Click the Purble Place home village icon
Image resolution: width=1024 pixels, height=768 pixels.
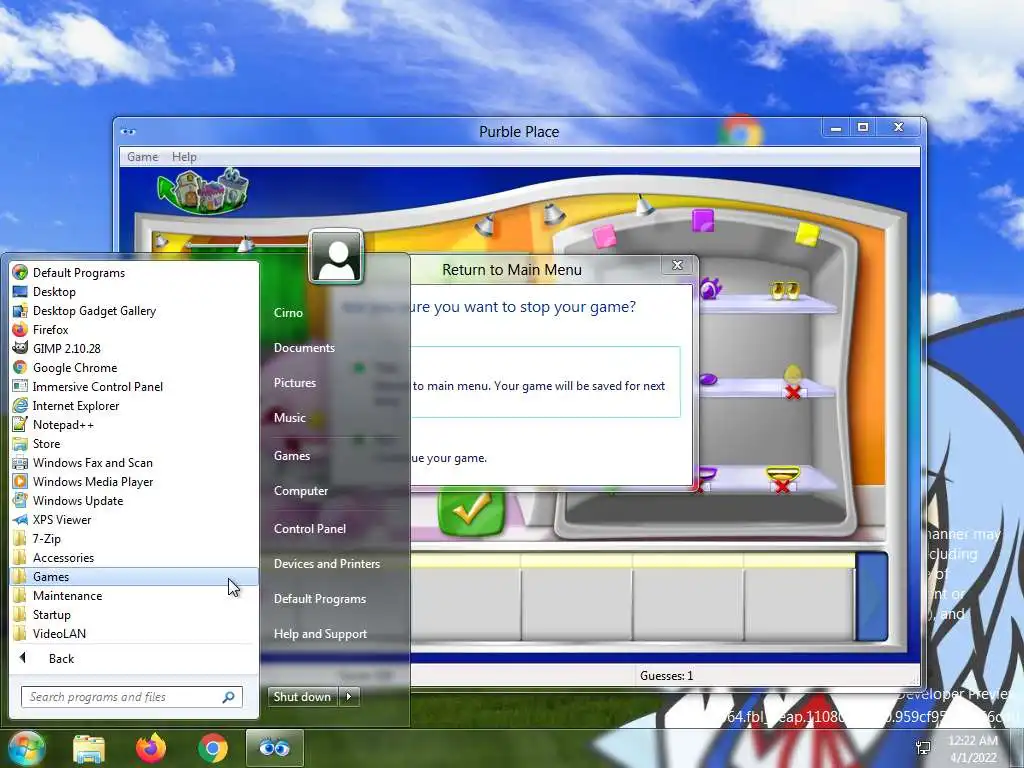[204, 191]
